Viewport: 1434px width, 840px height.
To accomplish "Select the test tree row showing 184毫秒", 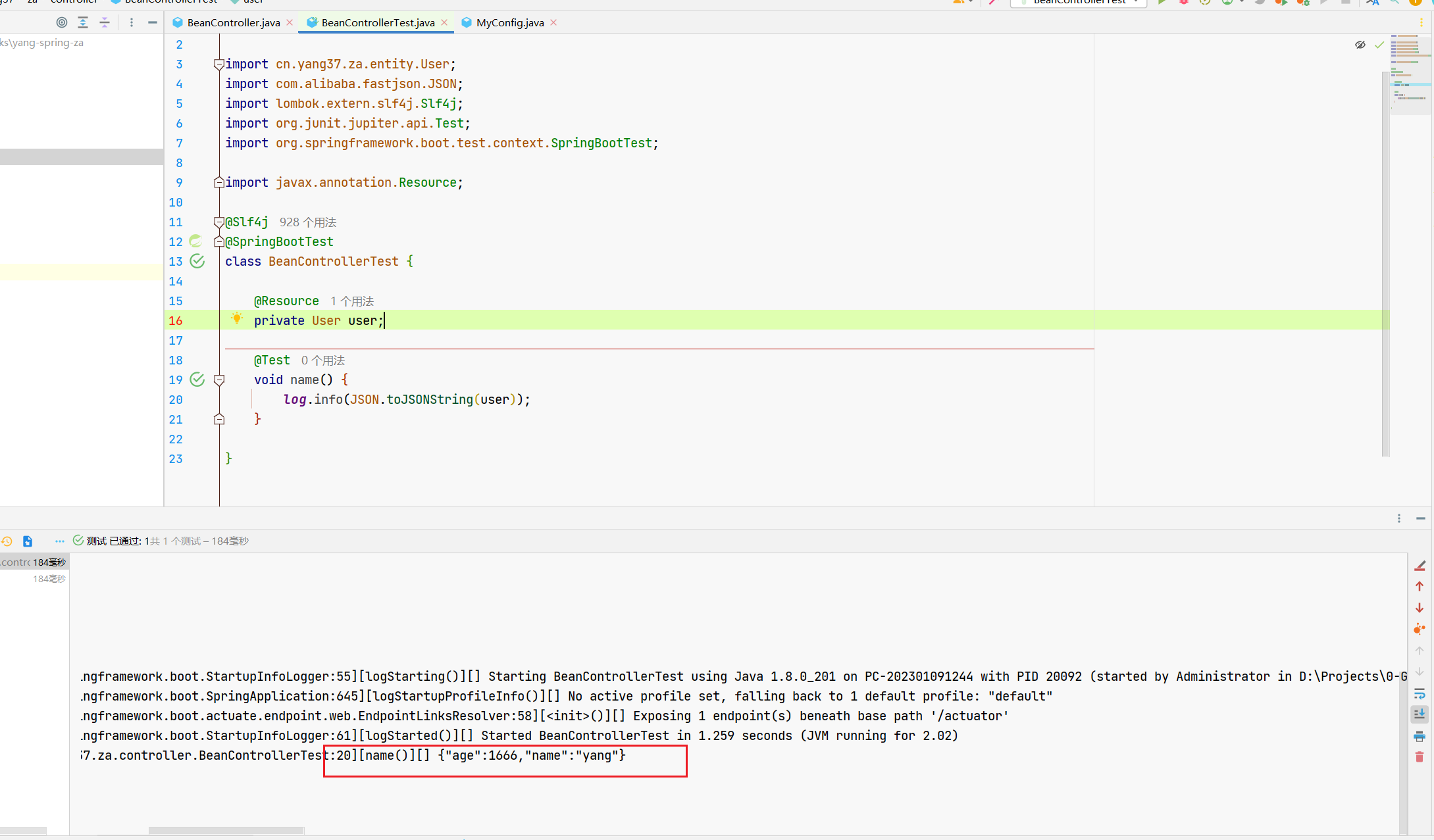I will [x=34, y=562].
